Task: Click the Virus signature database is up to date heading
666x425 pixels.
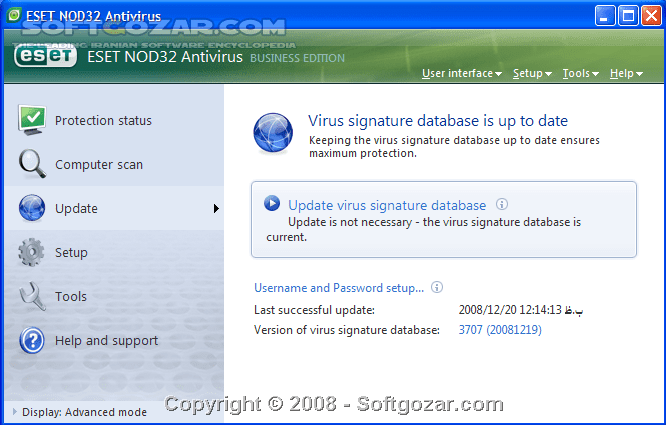Action: (x=438, y=121)
